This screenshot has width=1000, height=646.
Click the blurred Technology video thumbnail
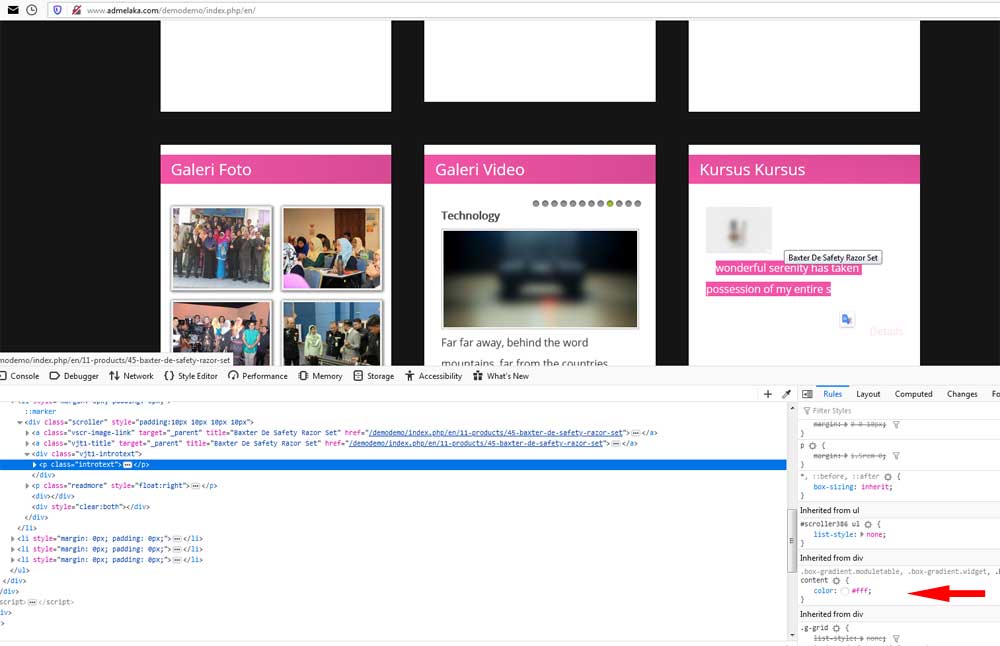tap(540, 279)
